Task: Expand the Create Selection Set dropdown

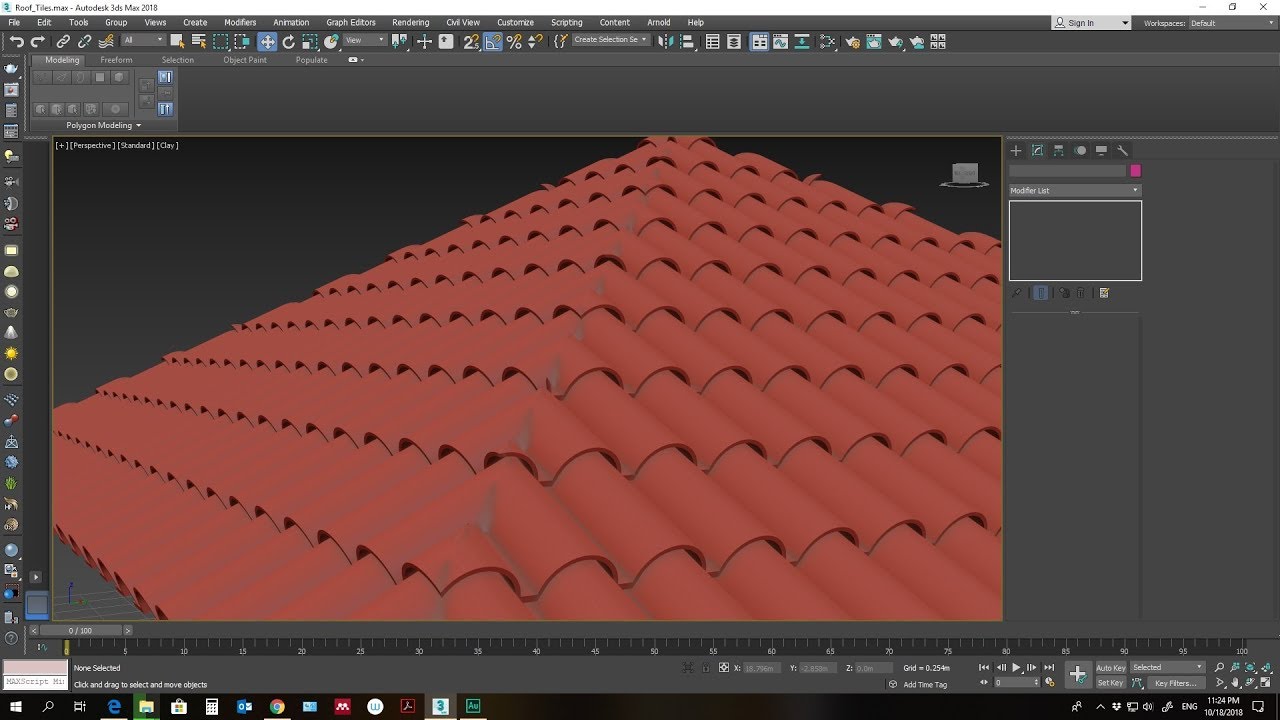Action: click(x=611, y=41)
